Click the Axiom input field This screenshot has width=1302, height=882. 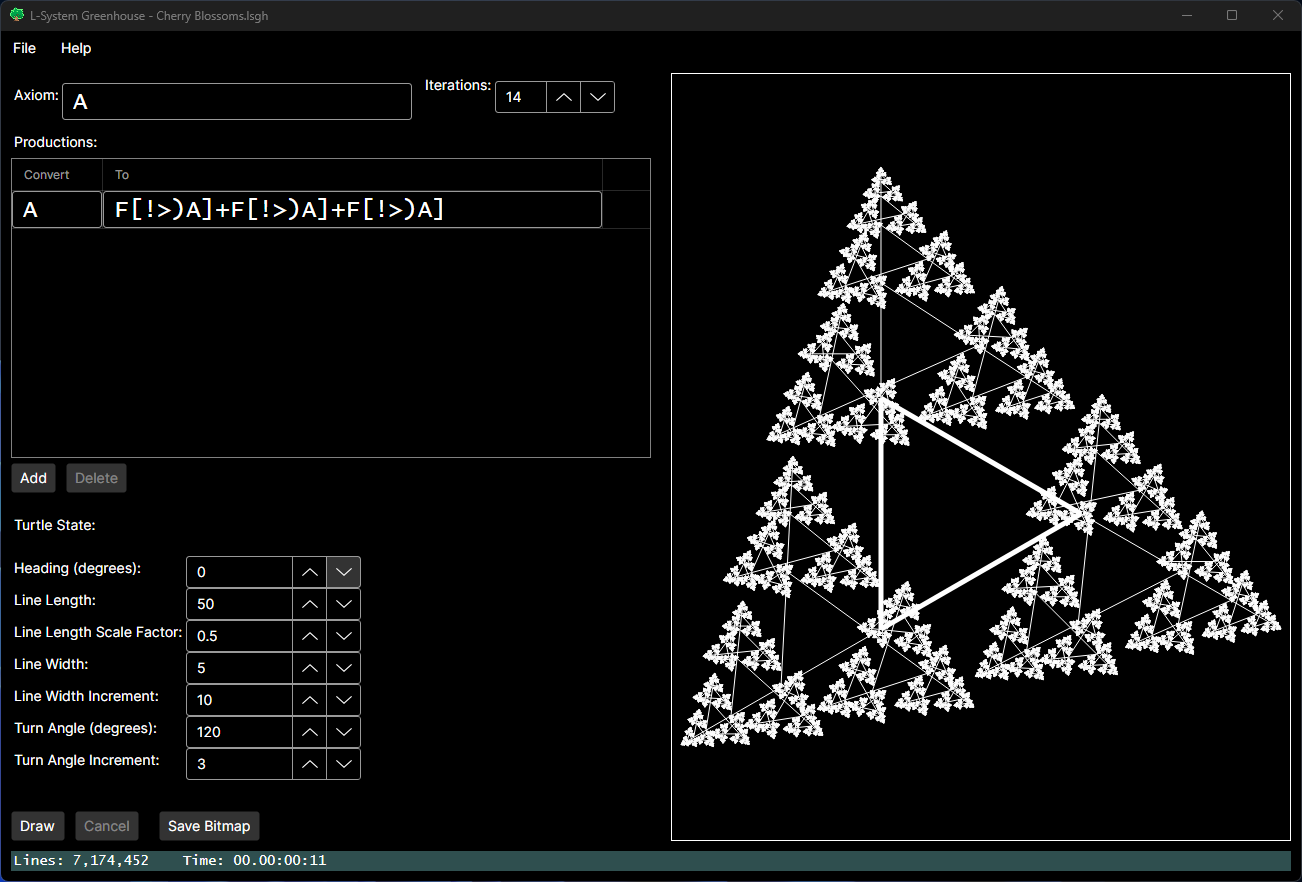[237, 101]
